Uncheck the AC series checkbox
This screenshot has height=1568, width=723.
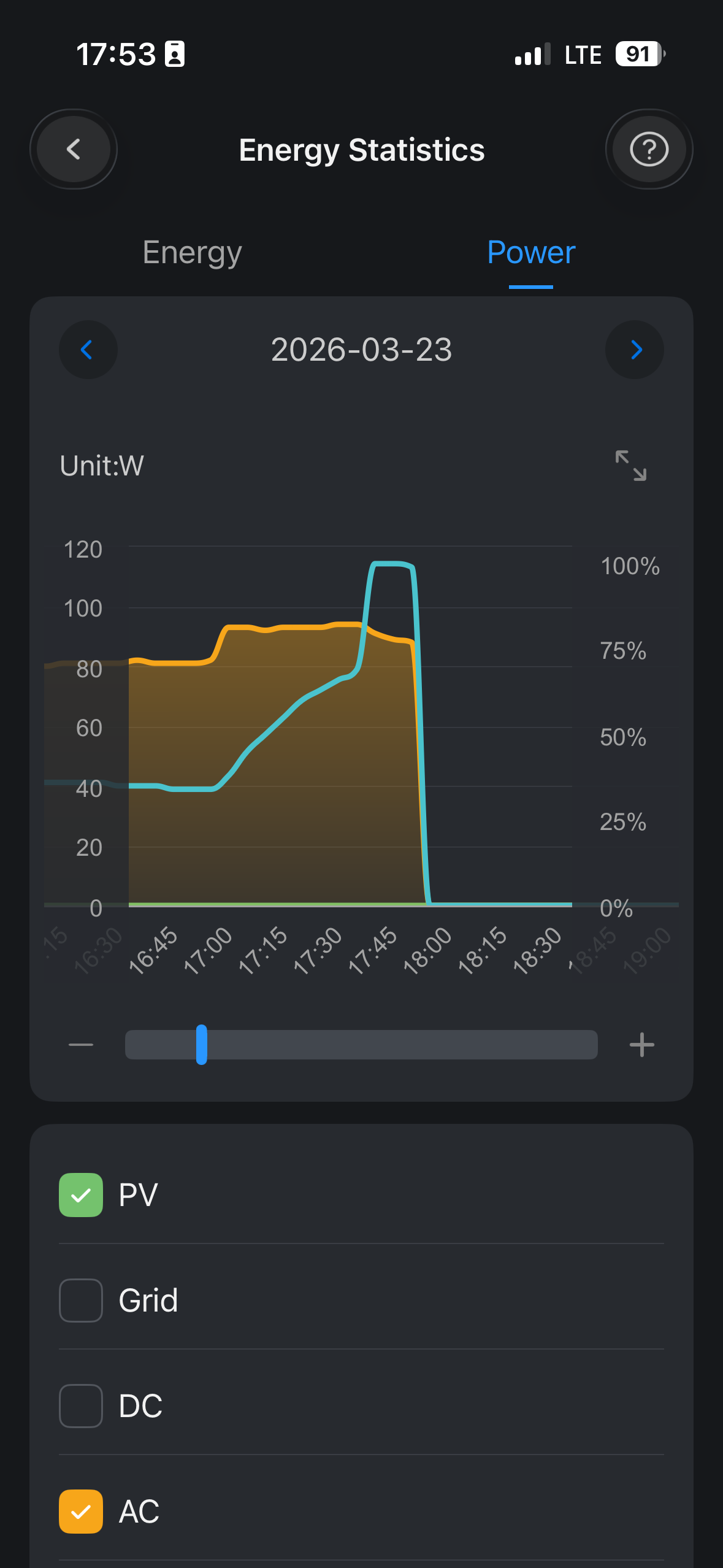pos(81,1511)
